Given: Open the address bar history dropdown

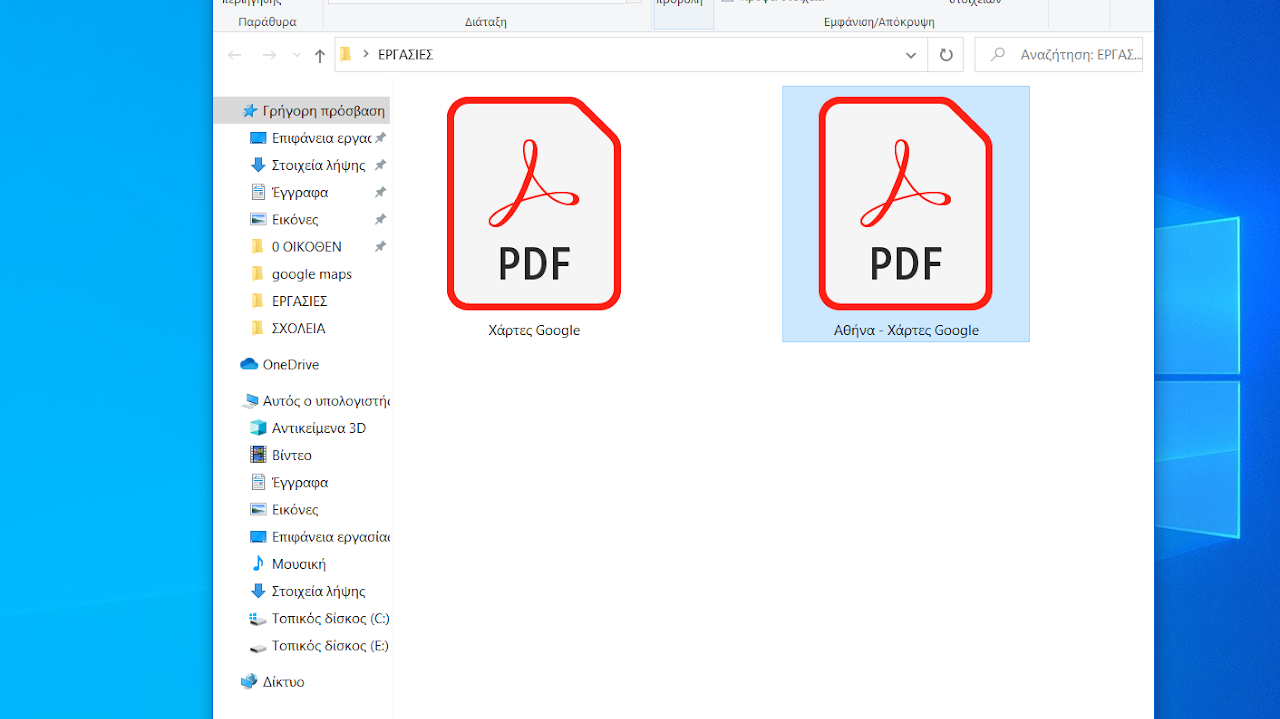Looking at the screenshot, I should pos(911,55).
